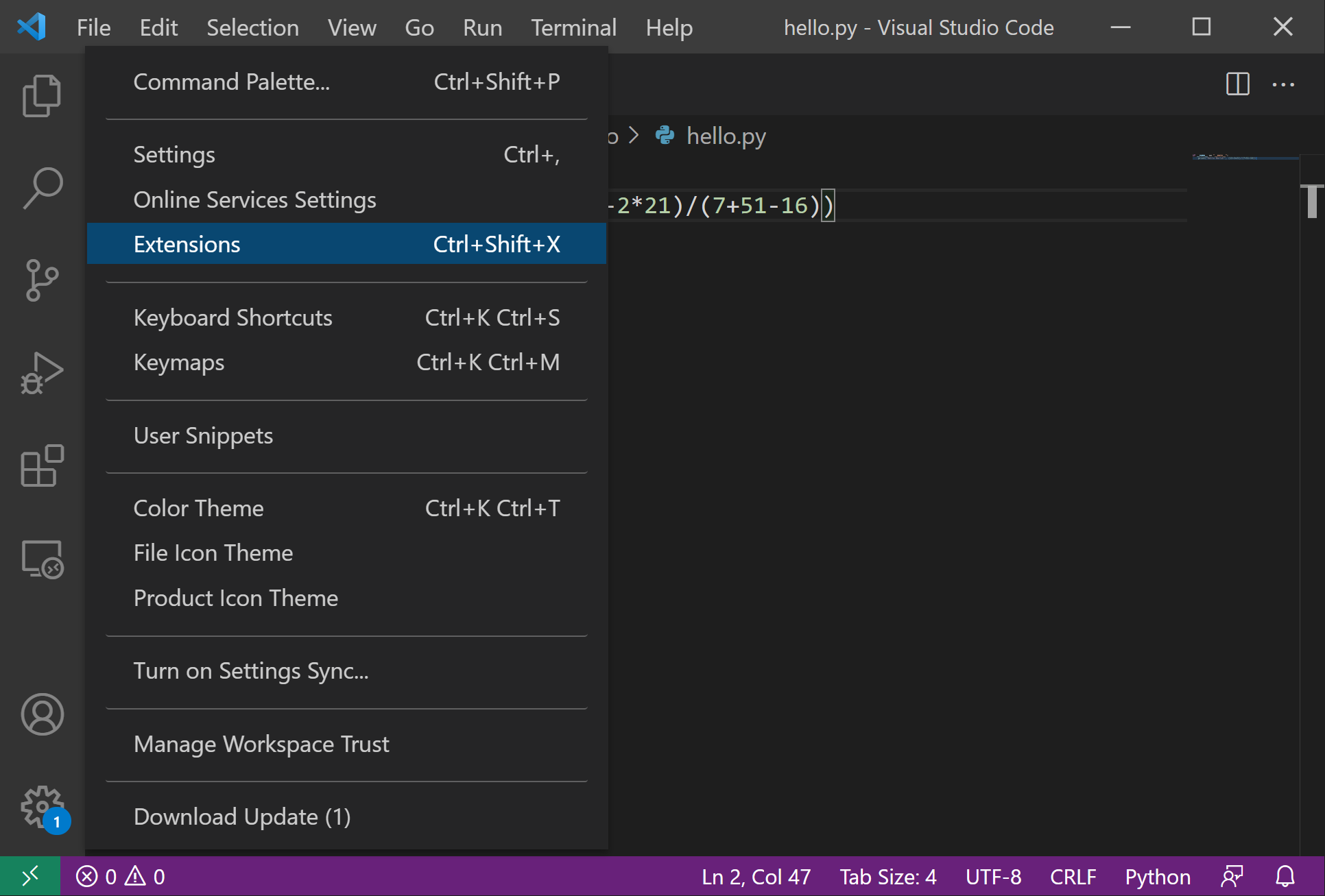The width and height of the screenshot is (1325, 896).
Task: Click the editor vertical scrollbar thumb
Action: 1312,202
